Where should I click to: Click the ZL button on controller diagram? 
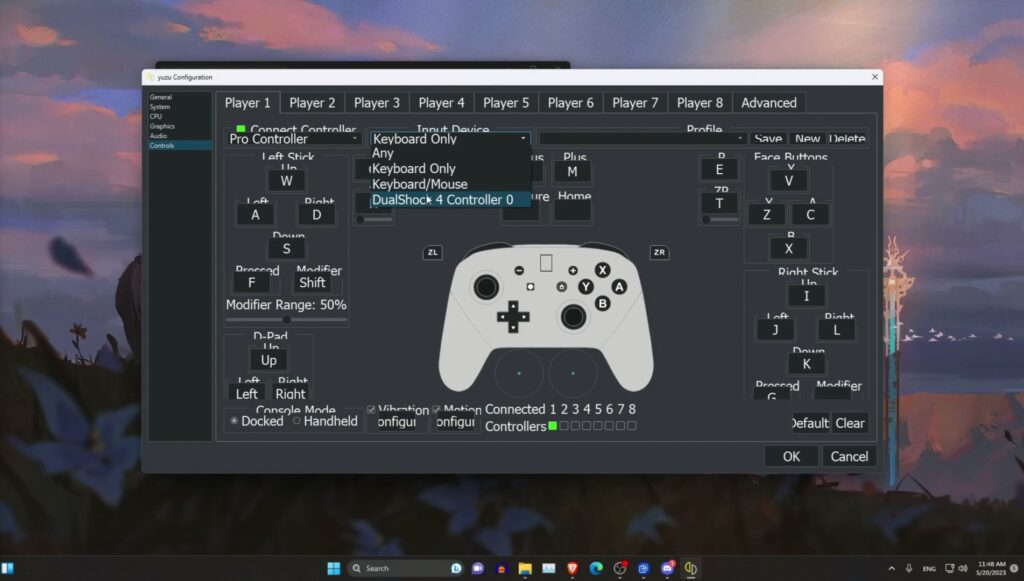(432, 253)
